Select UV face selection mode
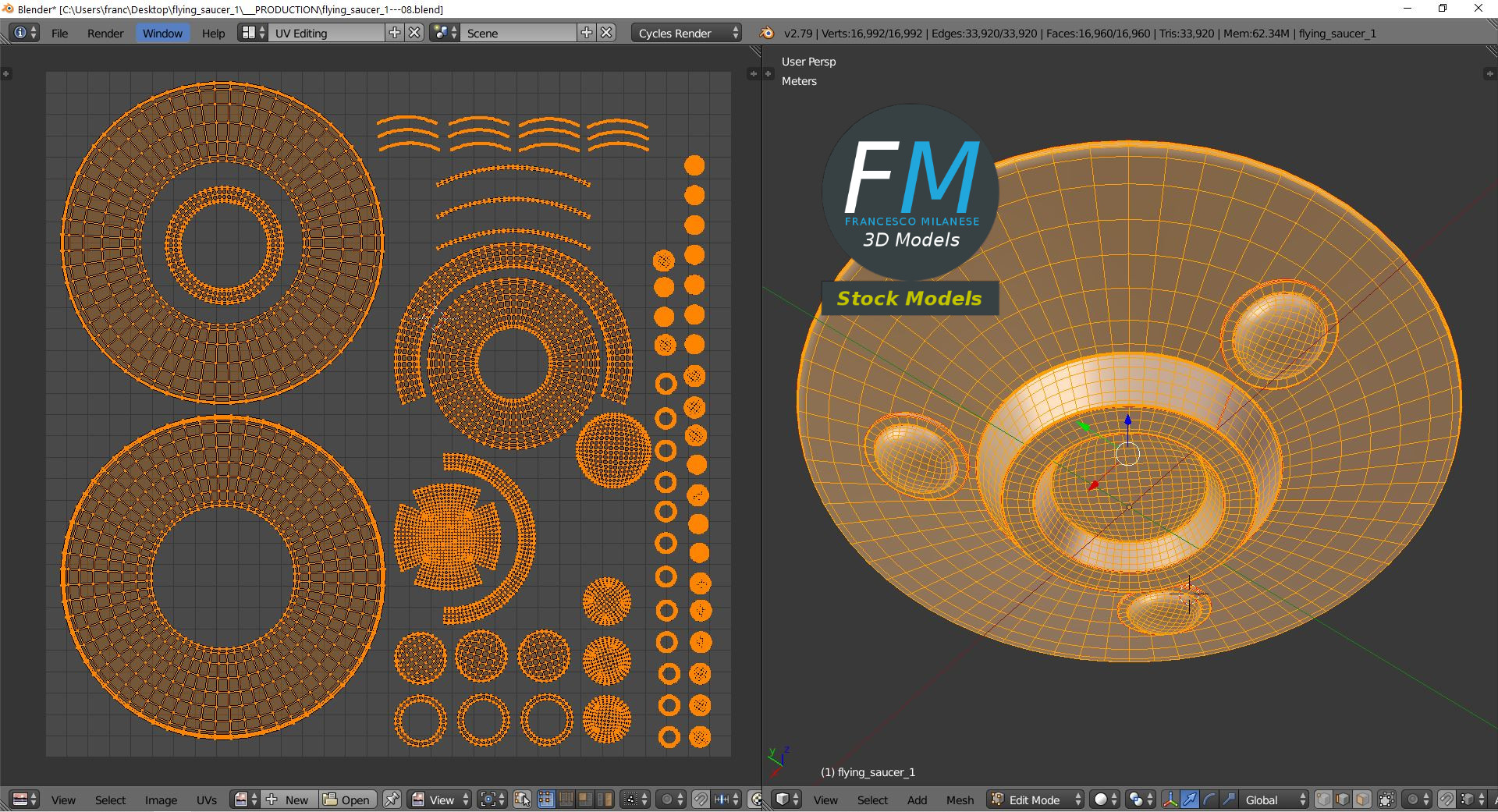 click(x=584, y=800)
